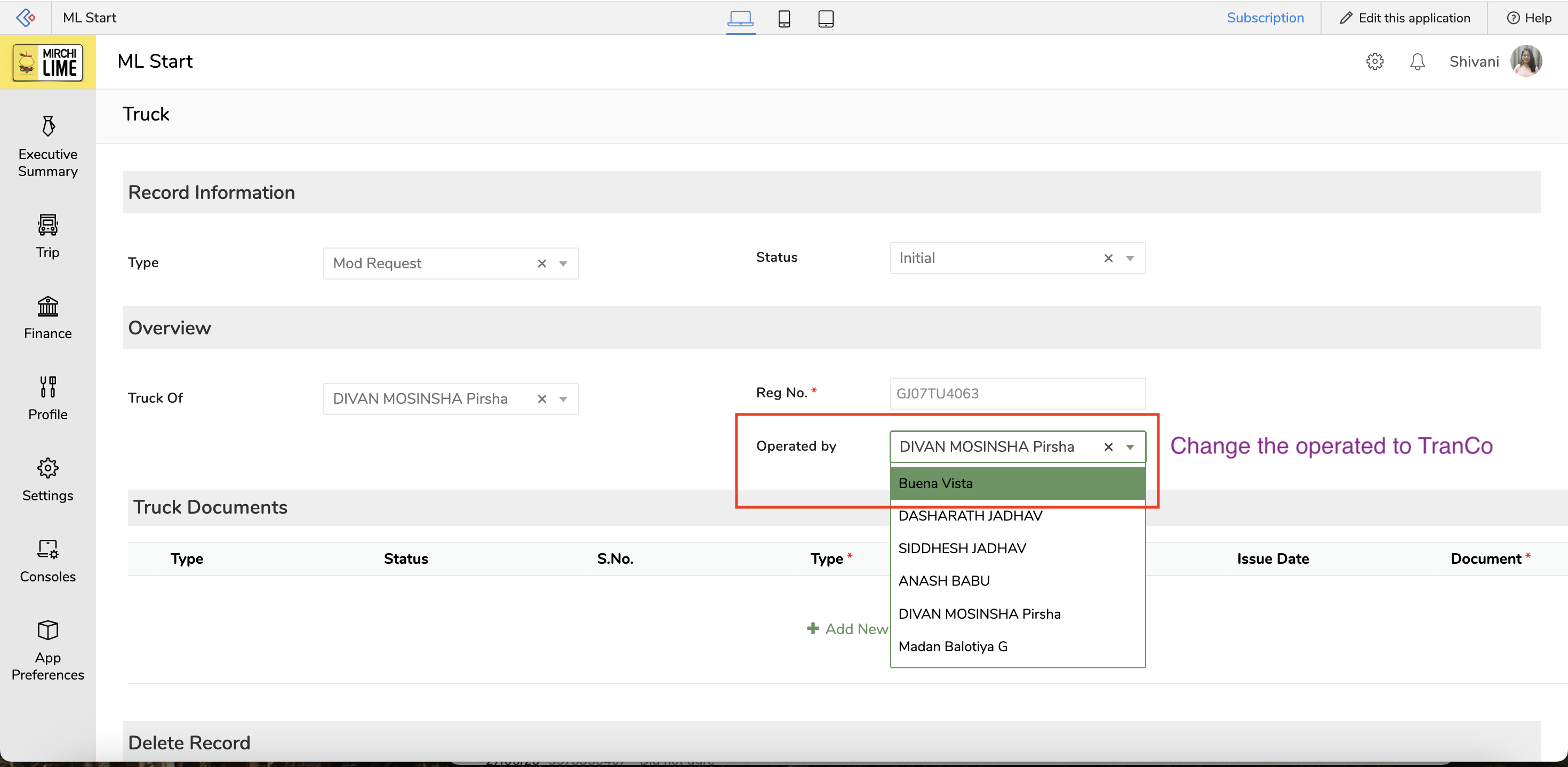Click the Reg No. input field

coord(1017,393)
